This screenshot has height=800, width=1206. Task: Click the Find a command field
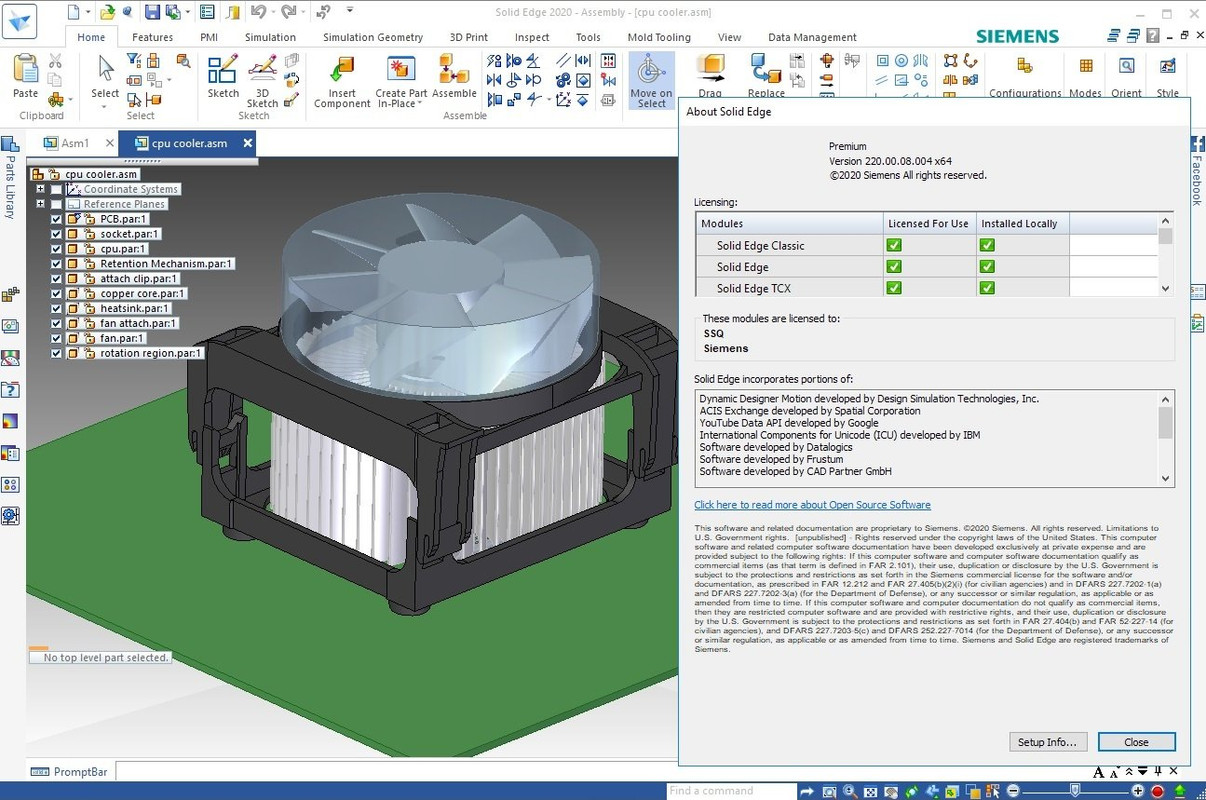[730, 791]
